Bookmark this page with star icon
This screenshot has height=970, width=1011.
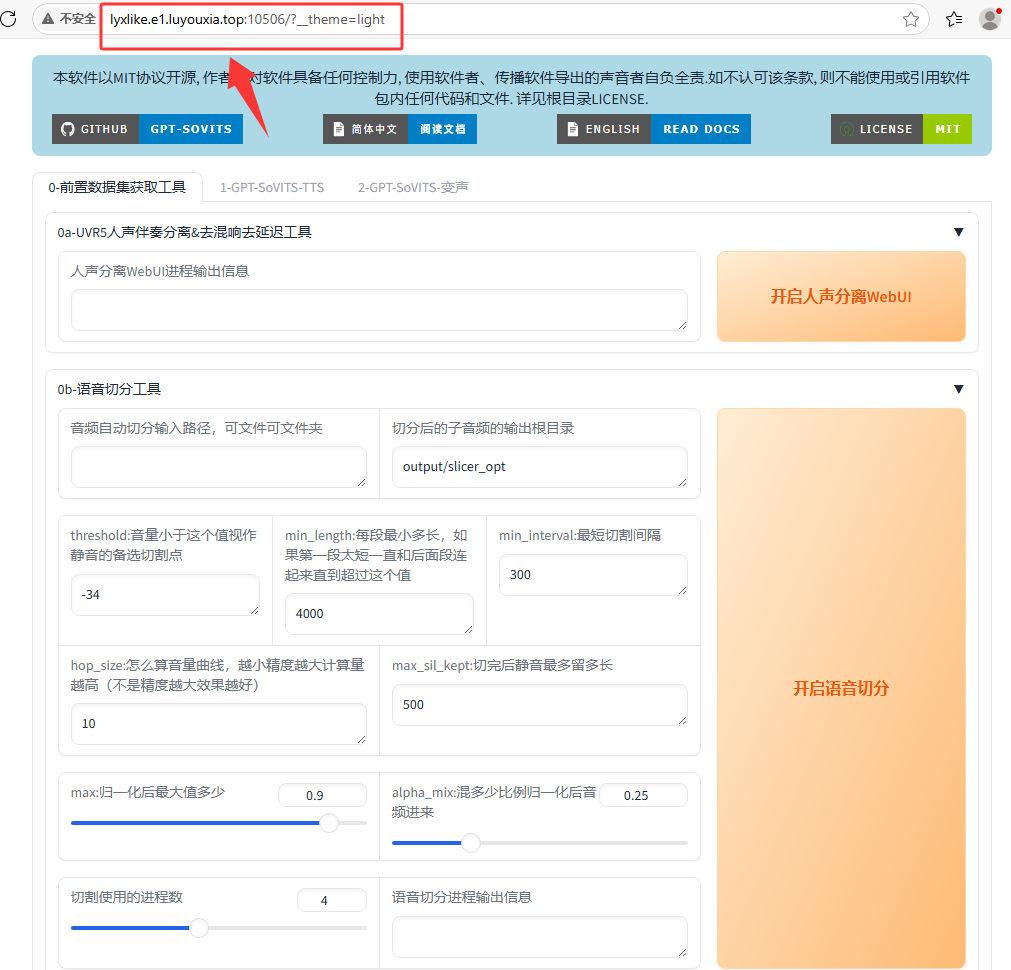[x=910, y=19]
